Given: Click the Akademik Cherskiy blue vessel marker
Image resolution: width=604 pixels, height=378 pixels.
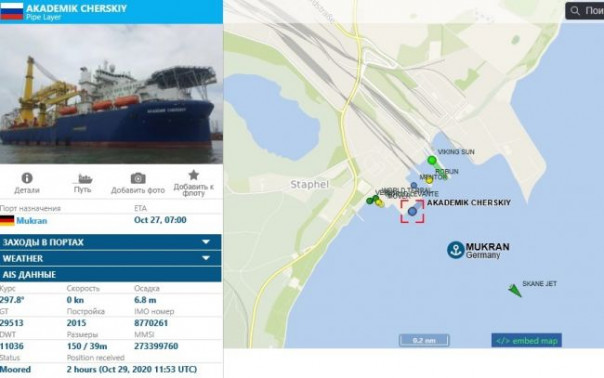Looking at the screenshot, I should tap(413, 211).
